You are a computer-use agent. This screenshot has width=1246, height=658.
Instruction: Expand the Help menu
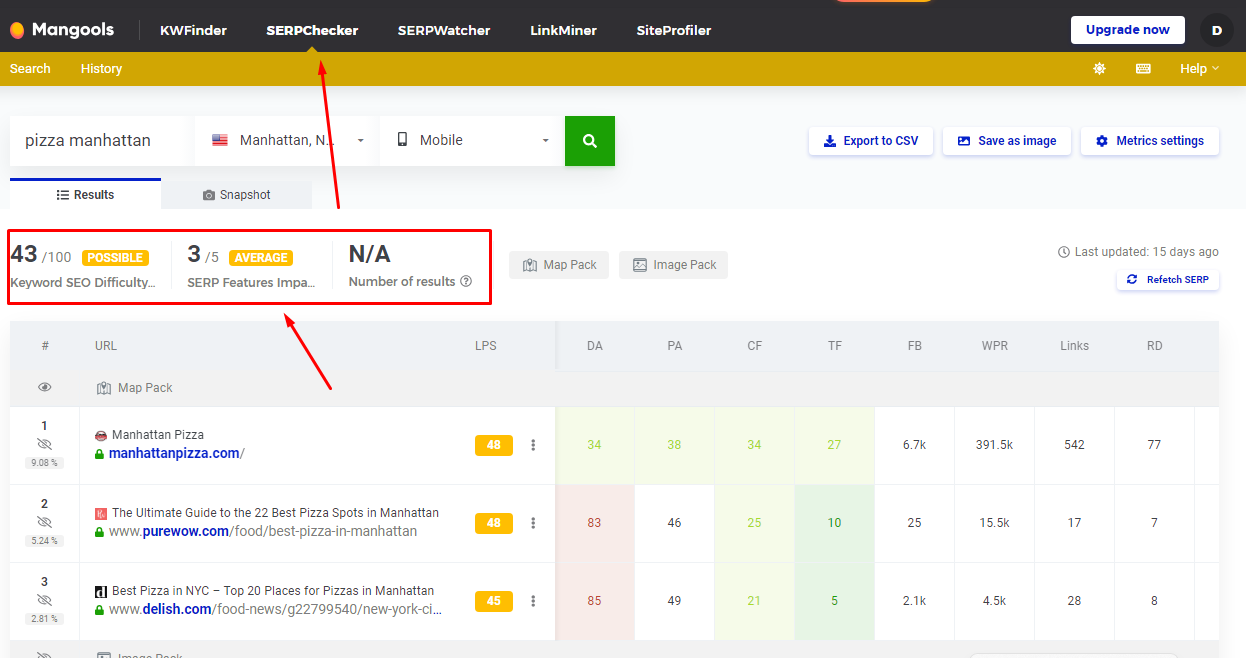(1199, 69)
